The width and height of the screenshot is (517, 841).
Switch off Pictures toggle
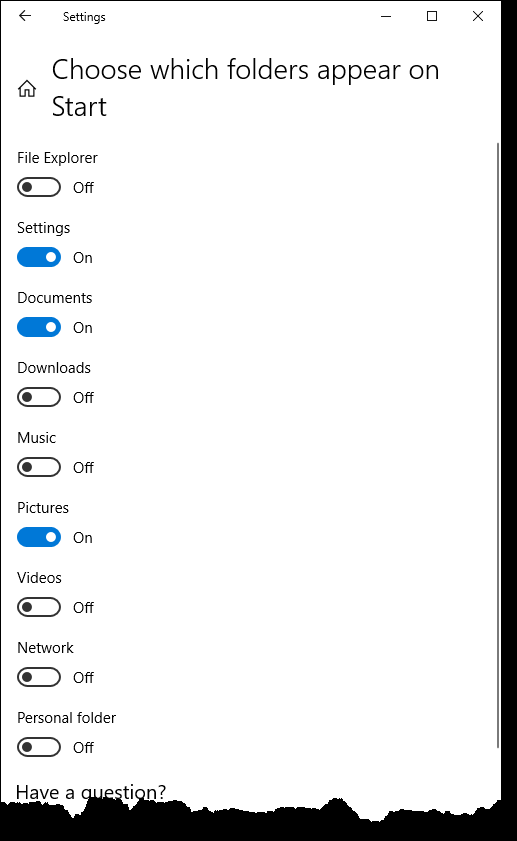(39, 537)
